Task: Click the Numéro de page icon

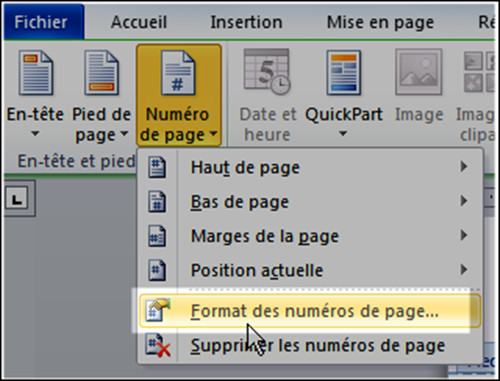Action: (178, 73)
